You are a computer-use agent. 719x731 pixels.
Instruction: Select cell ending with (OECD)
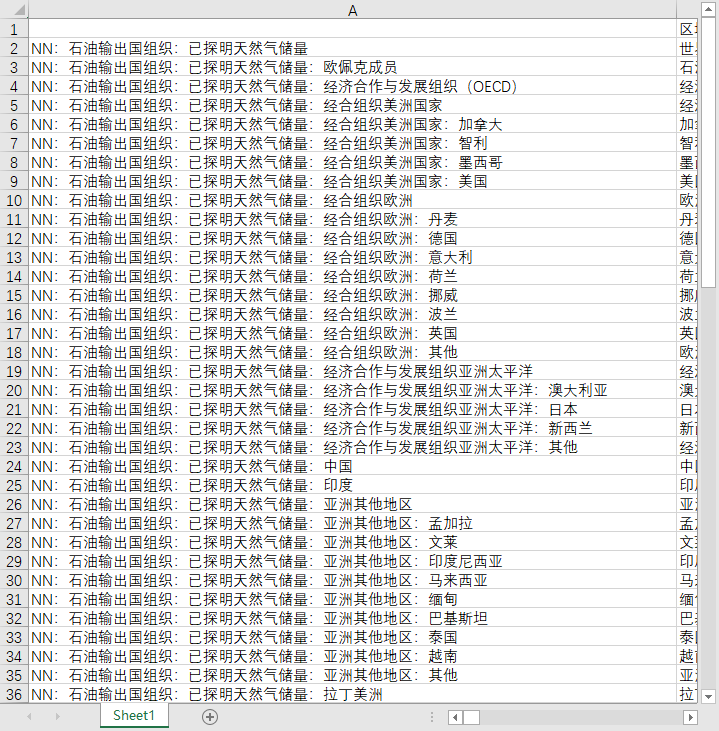point(353,86)
